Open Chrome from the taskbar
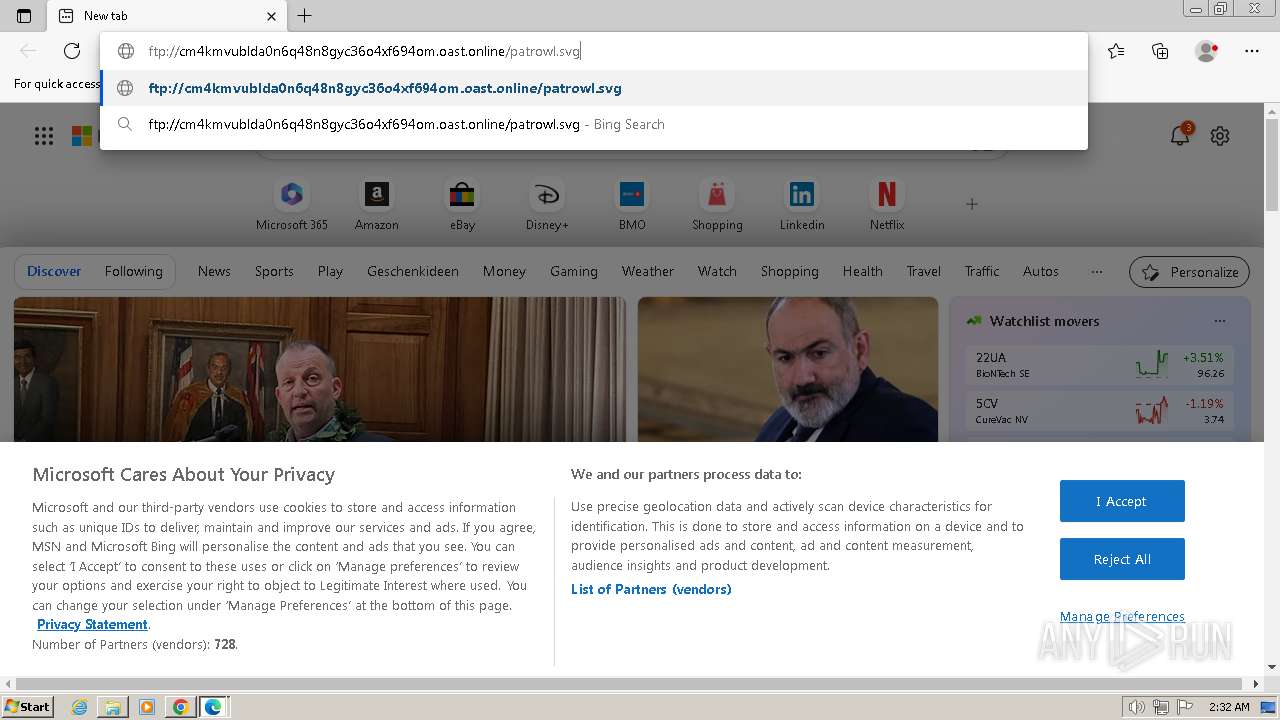 180,707
